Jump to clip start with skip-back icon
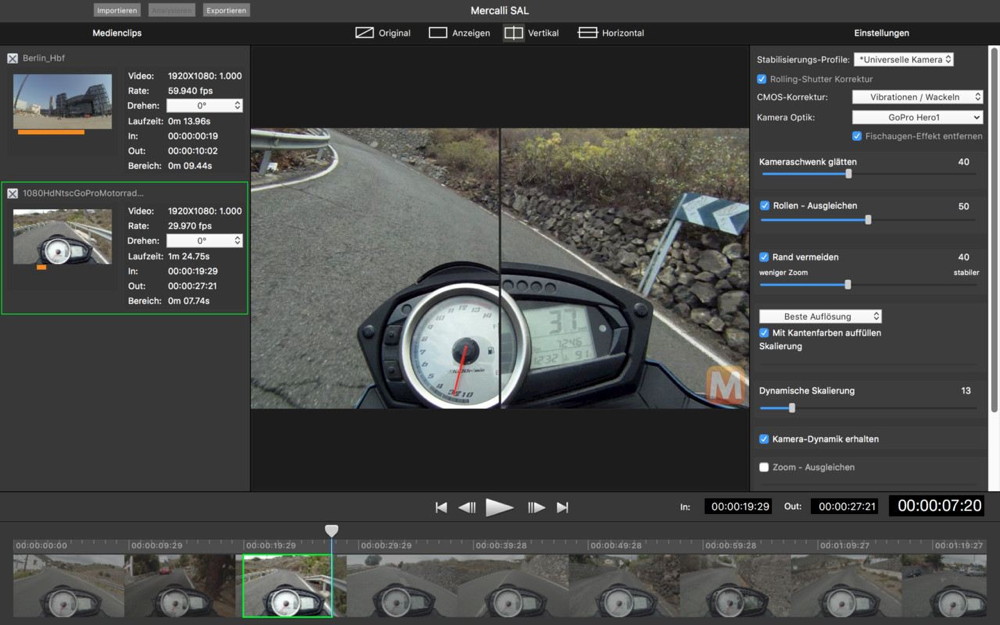 pyautogui.click(x=441, y=508)
